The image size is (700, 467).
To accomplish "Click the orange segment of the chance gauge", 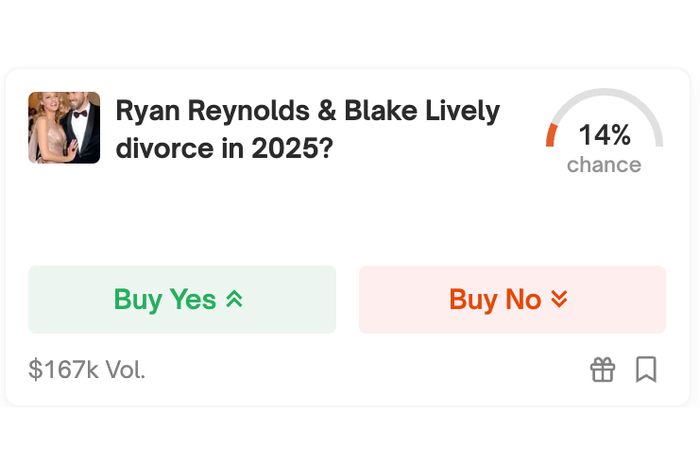I will pos(552,135).
